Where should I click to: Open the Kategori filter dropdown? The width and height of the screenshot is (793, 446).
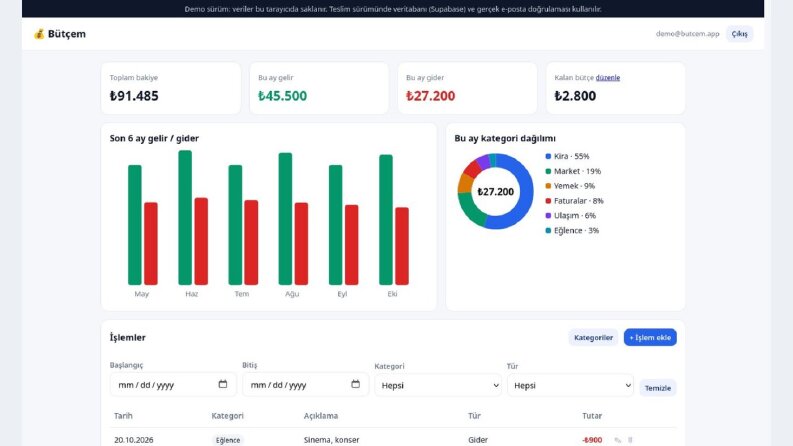[x=438, y=385]
